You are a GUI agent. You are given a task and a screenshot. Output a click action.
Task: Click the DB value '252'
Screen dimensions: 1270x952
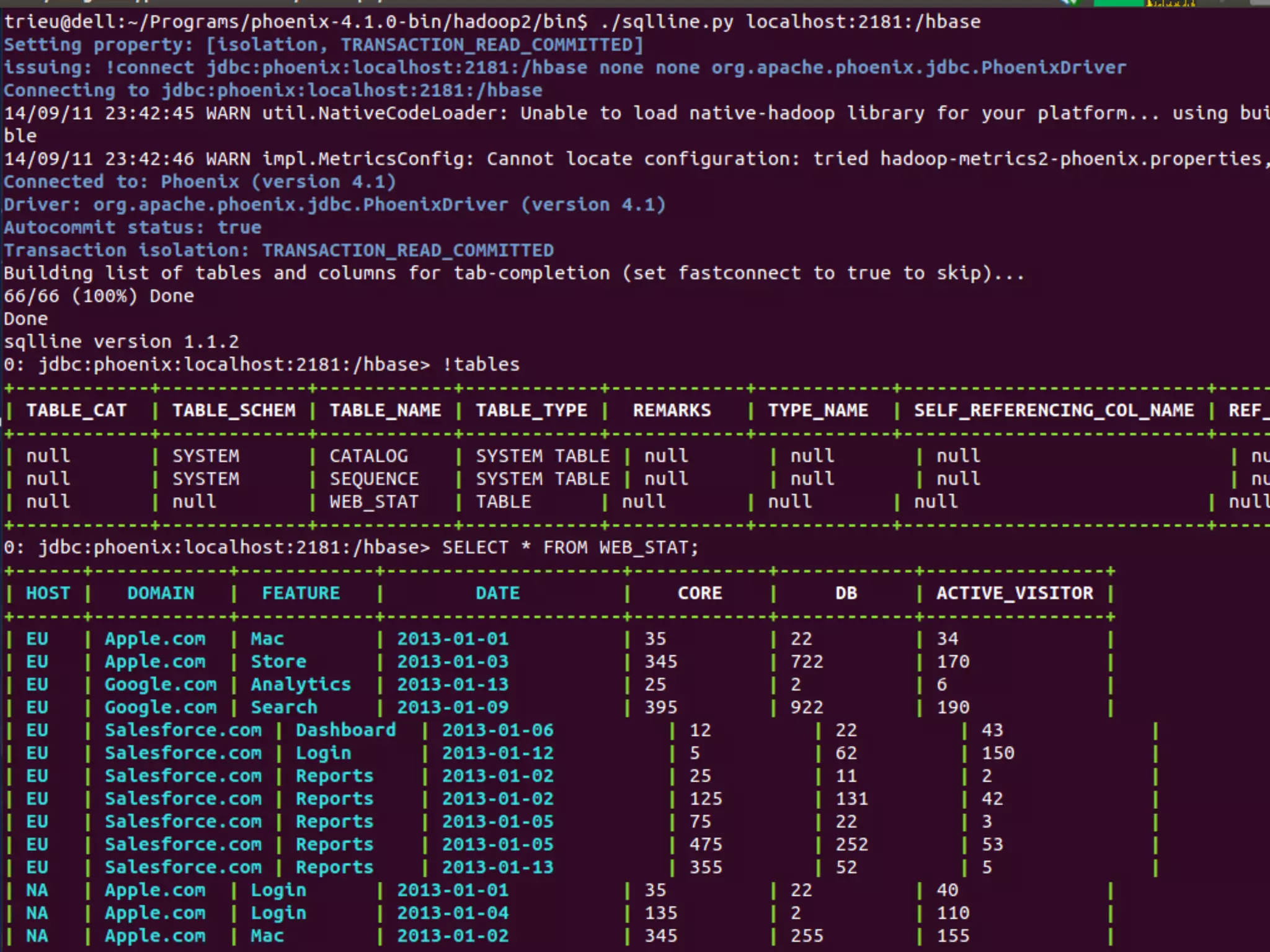point(852,845)
